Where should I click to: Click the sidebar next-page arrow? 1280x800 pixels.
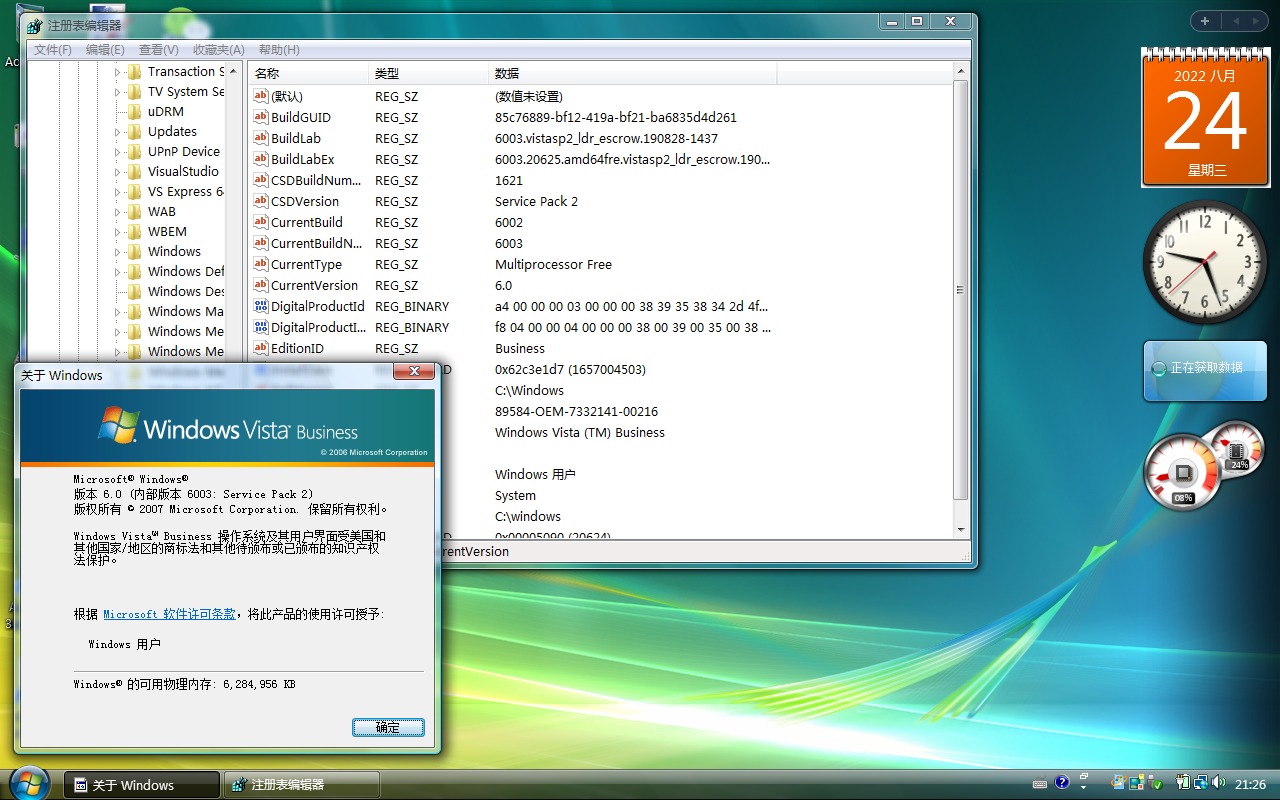tap(1257, 21)
